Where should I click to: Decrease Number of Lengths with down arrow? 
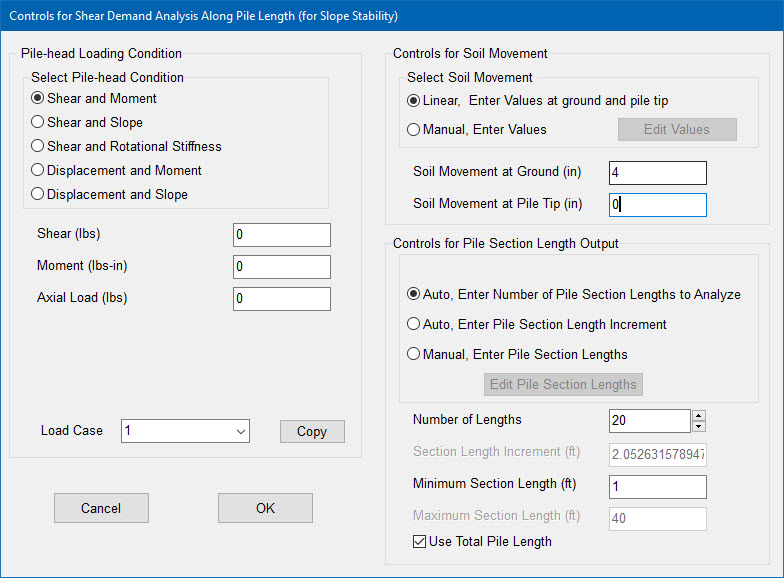click(699, 426)
